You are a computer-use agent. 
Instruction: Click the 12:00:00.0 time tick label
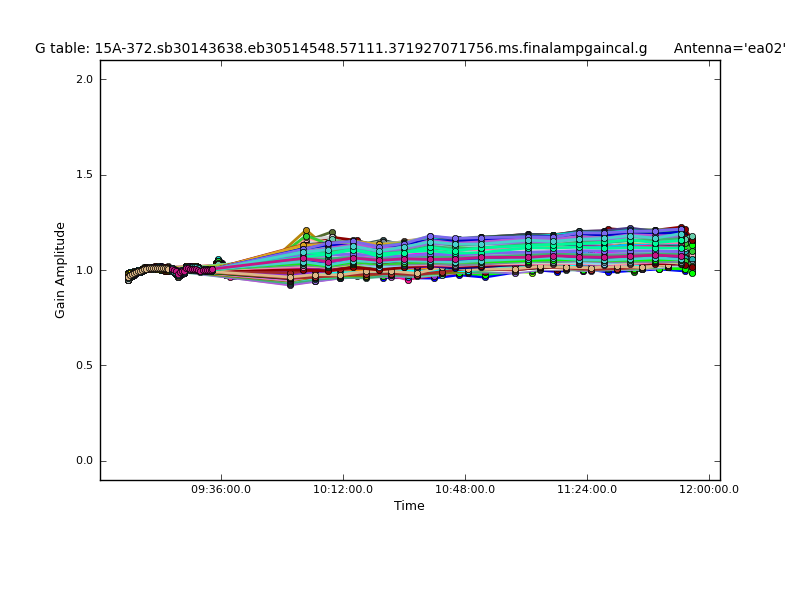709,489
